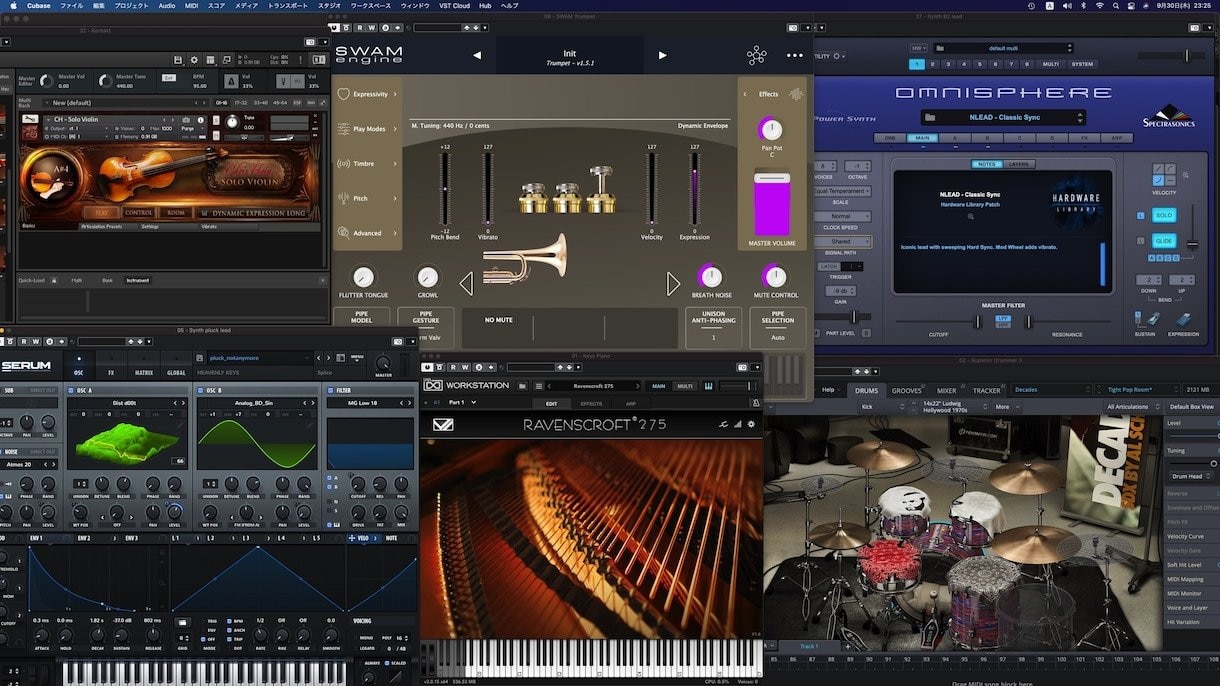Toggle Omnisphere SOLO button

point(1163,215)
